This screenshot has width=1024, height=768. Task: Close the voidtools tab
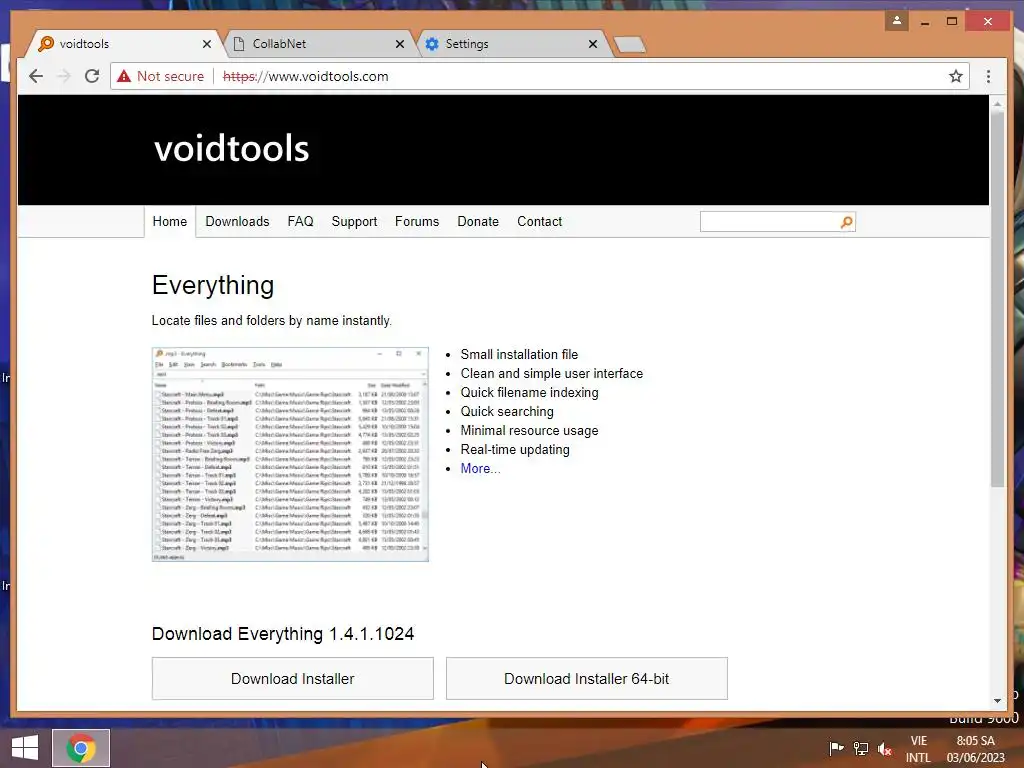(x=207, y=44)
